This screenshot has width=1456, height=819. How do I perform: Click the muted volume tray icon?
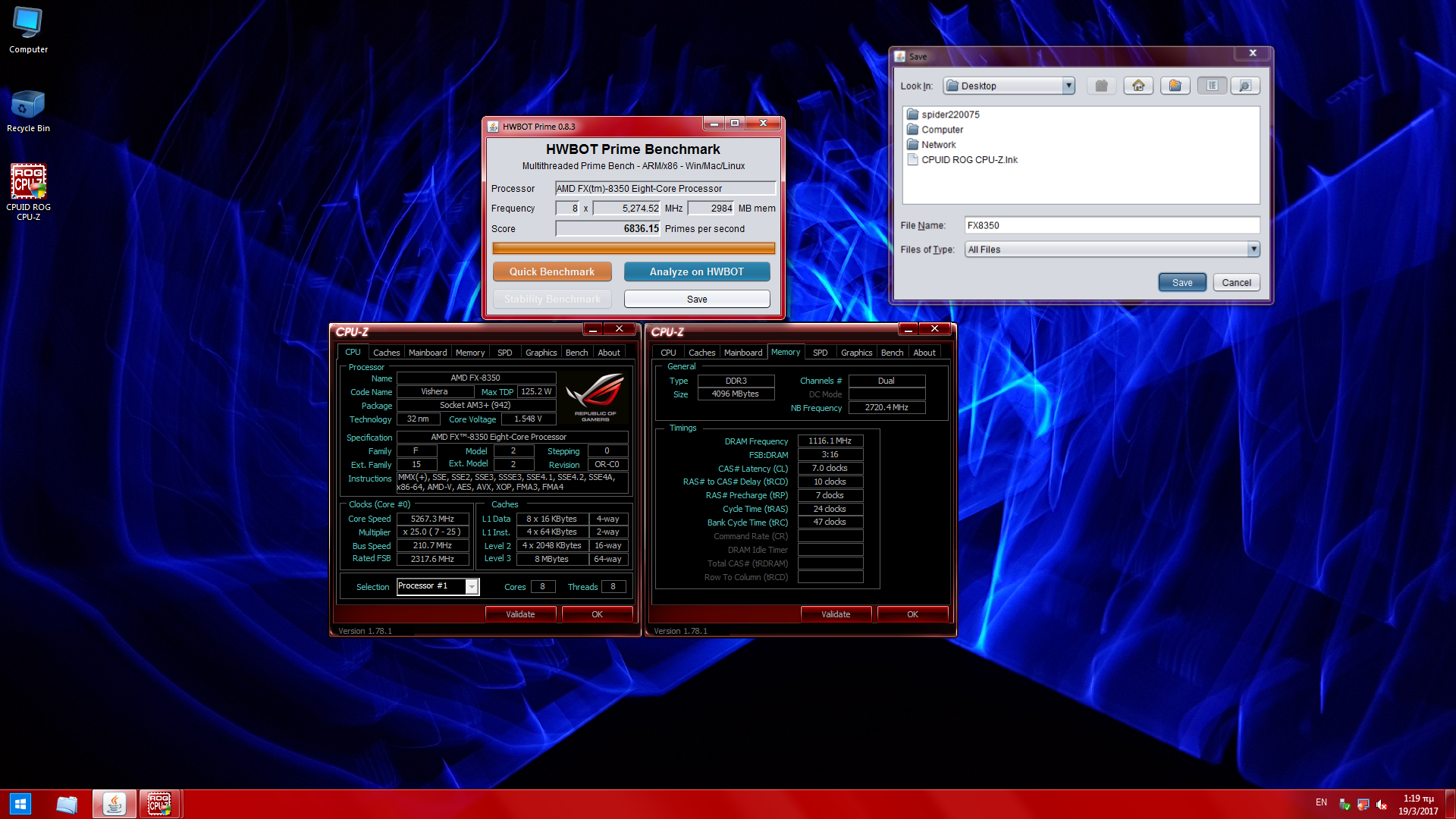coord(1382,805)
